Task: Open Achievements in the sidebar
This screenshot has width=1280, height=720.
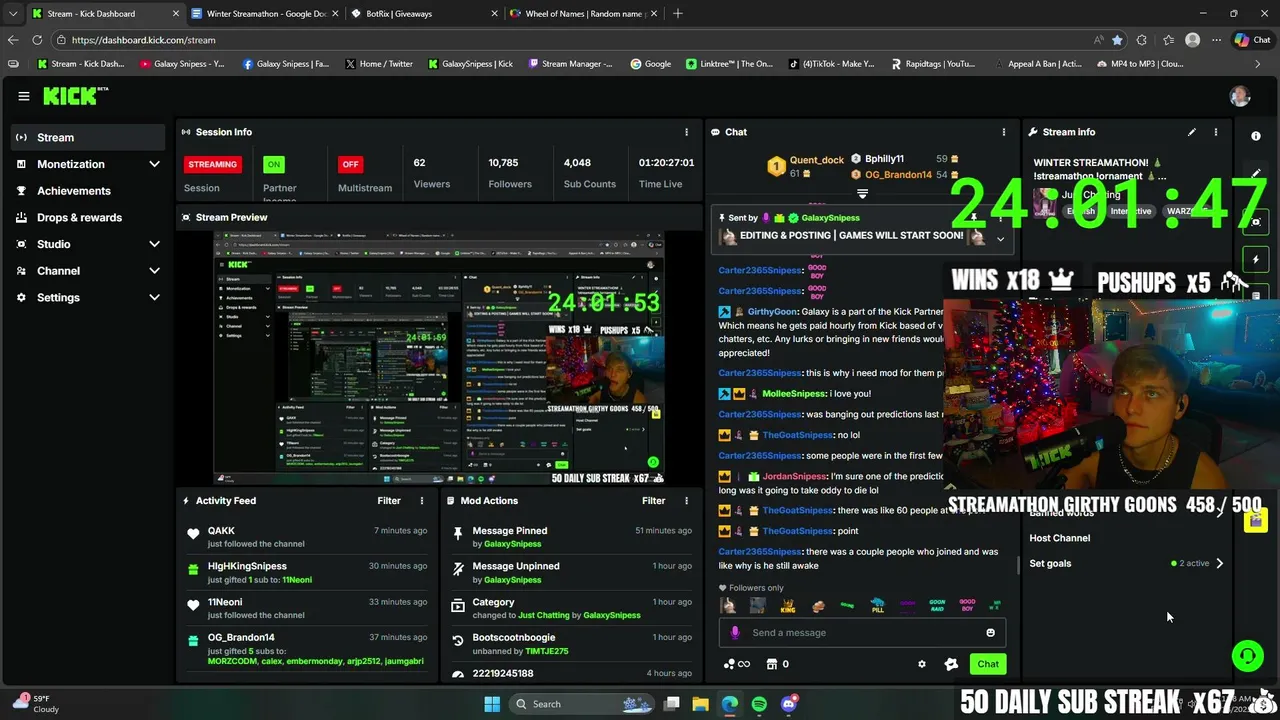Action: coord(87,191)
